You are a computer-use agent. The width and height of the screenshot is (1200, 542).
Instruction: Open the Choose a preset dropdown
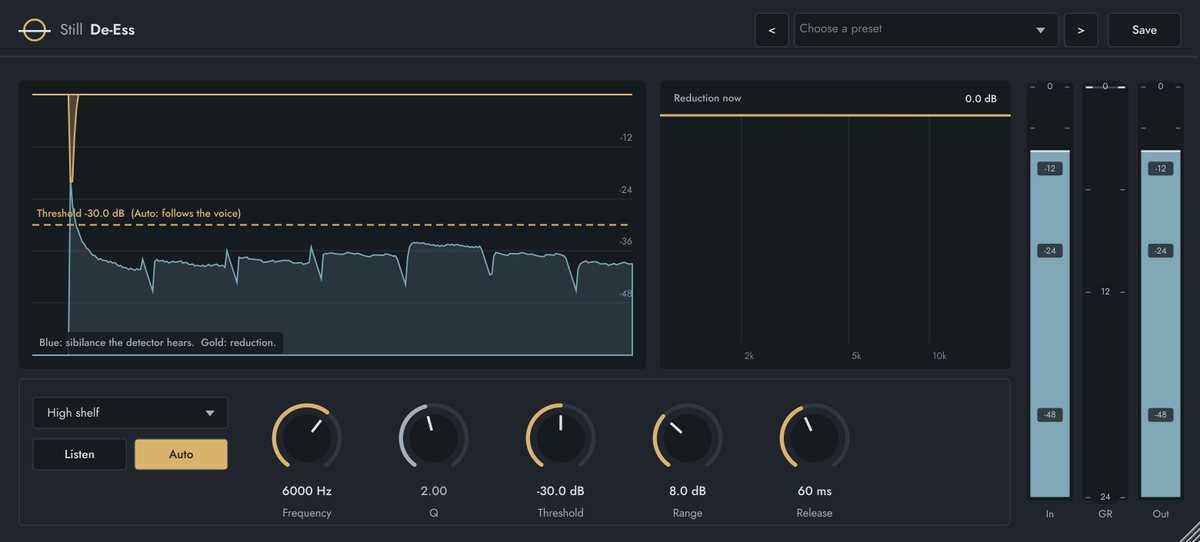tap(926, 30)
